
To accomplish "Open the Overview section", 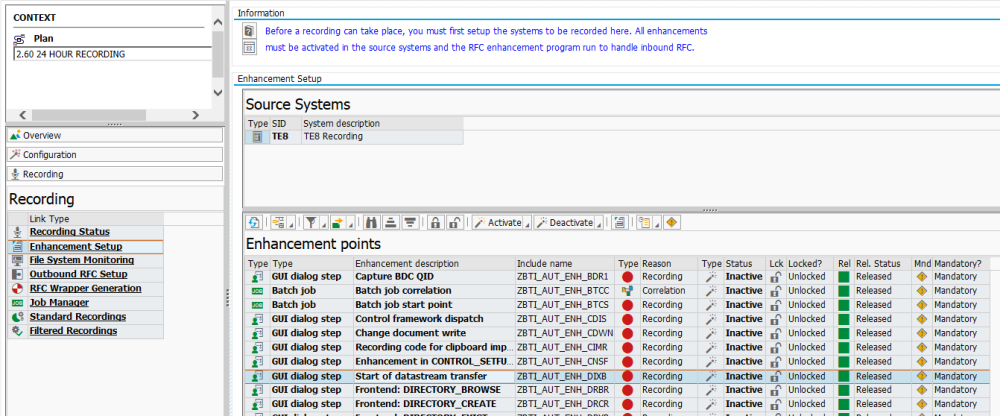I will point(115,135).
